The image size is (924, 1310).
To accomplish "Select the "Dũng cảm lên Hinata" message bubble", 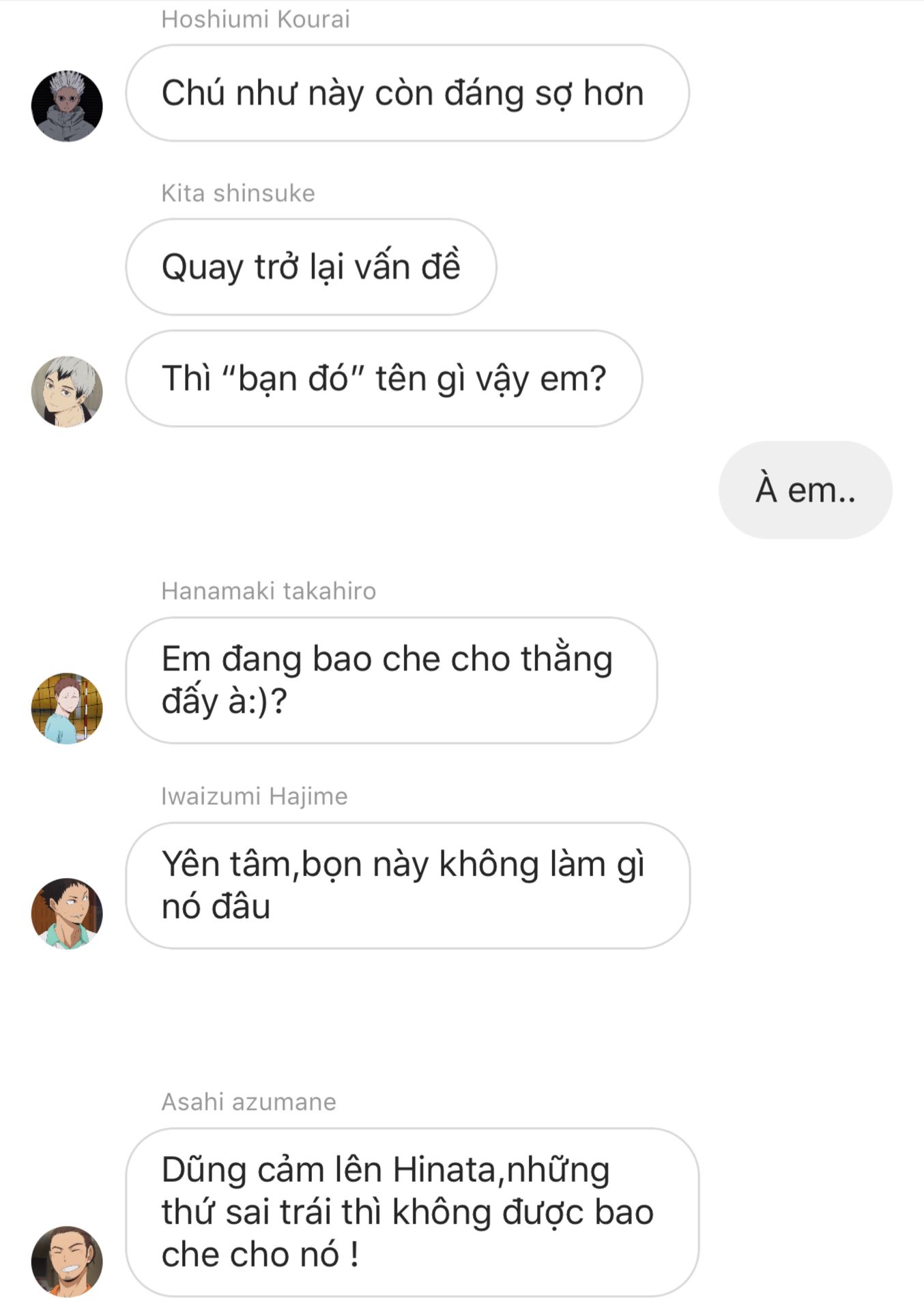I will pyautogui.click(x=412, y=1212).
